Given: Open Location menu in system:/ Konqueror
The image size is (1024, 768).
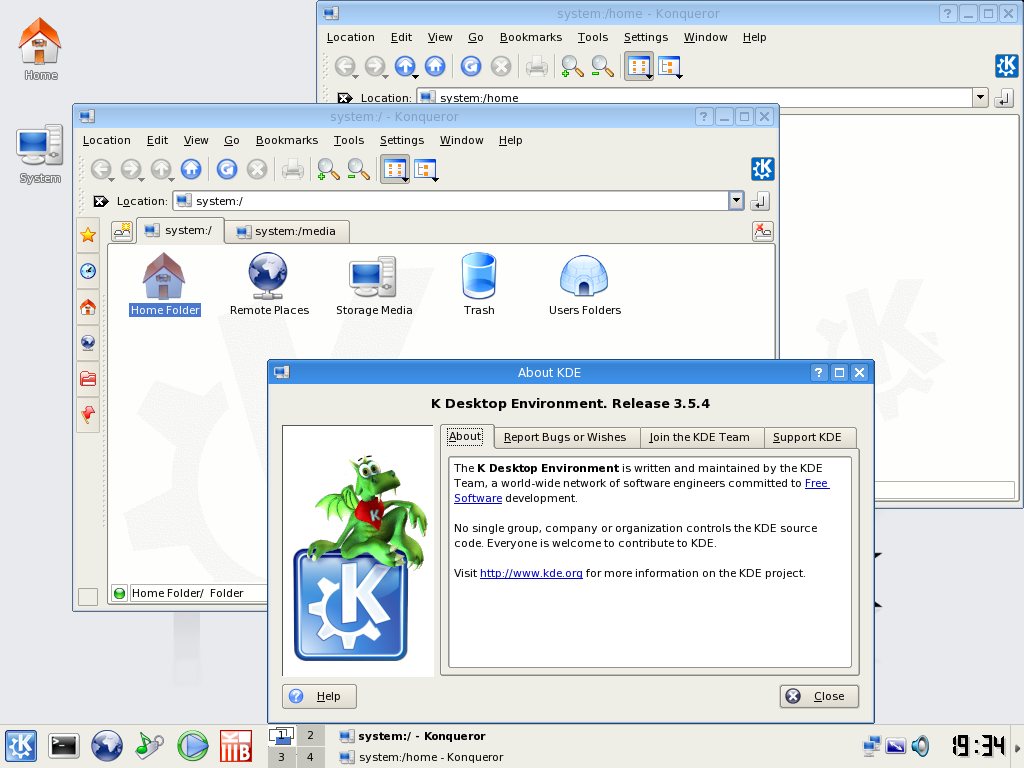Looking at the screenshot, I should 106,140.
